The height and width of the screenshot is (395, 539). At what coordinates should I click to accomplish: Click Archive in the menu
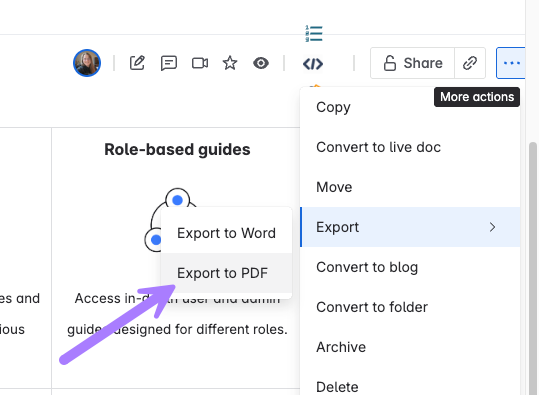point(410,347)
